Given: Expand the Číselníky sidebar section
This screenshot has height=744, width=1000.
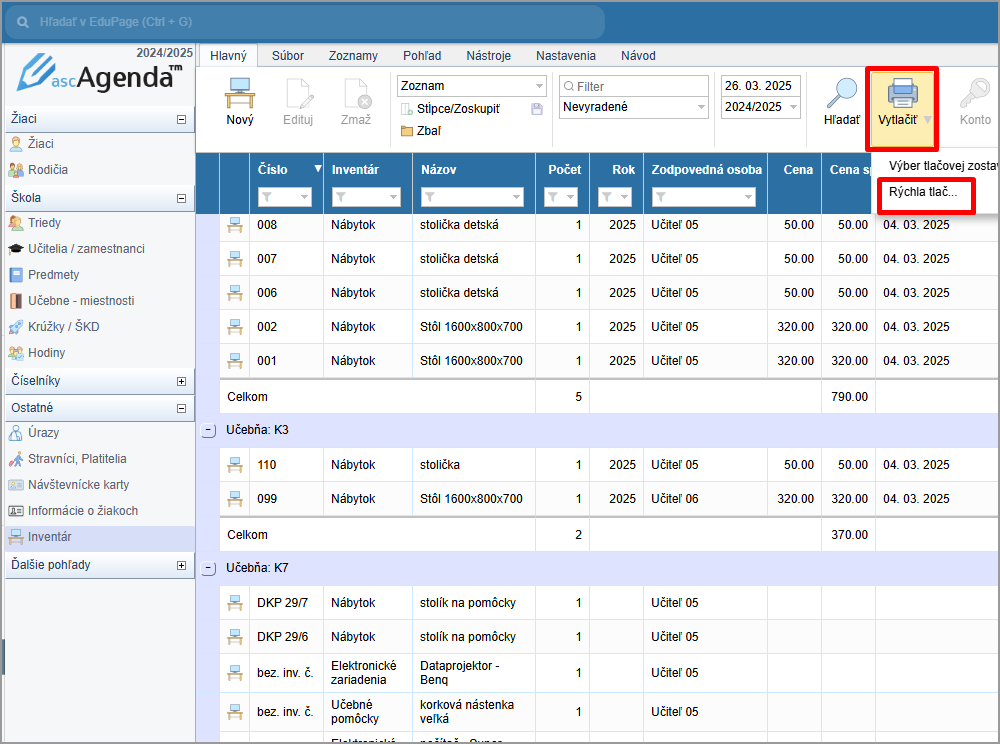Looking at the screenshot, I should coord(181,381).
